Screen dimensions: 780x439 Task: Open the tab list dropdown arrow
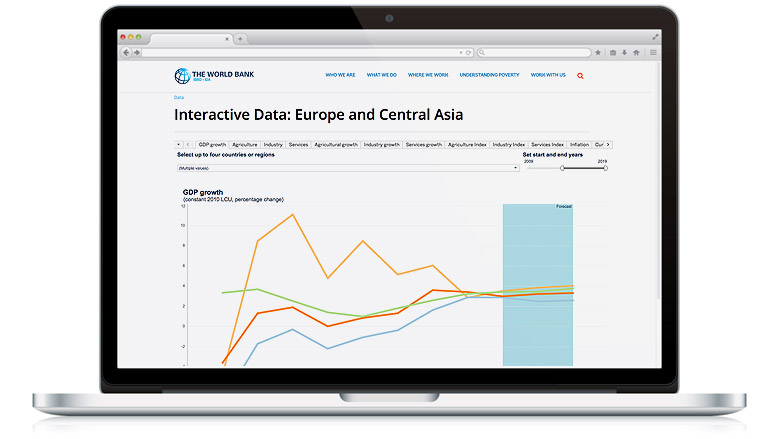[x=178, y=144]
